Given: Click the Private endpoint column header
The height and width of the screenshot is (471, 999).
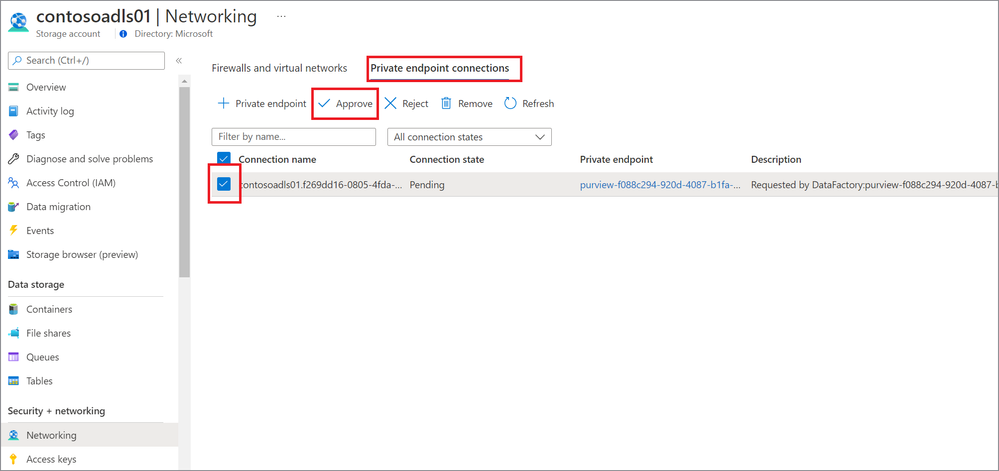Looking at the screenshot, I should (616, 159).
